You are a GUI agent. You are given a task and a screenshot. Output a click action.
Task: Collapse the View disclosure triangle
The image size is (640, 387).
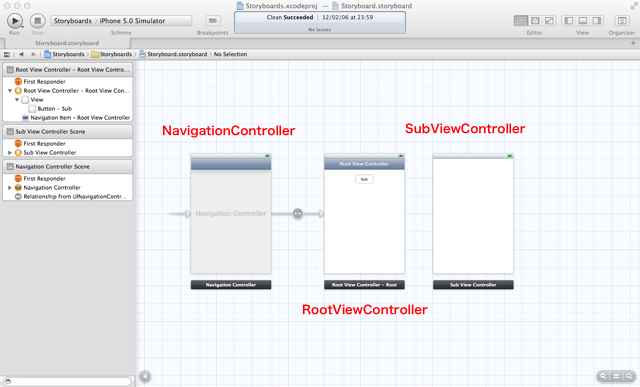click(x=17, y=100)
